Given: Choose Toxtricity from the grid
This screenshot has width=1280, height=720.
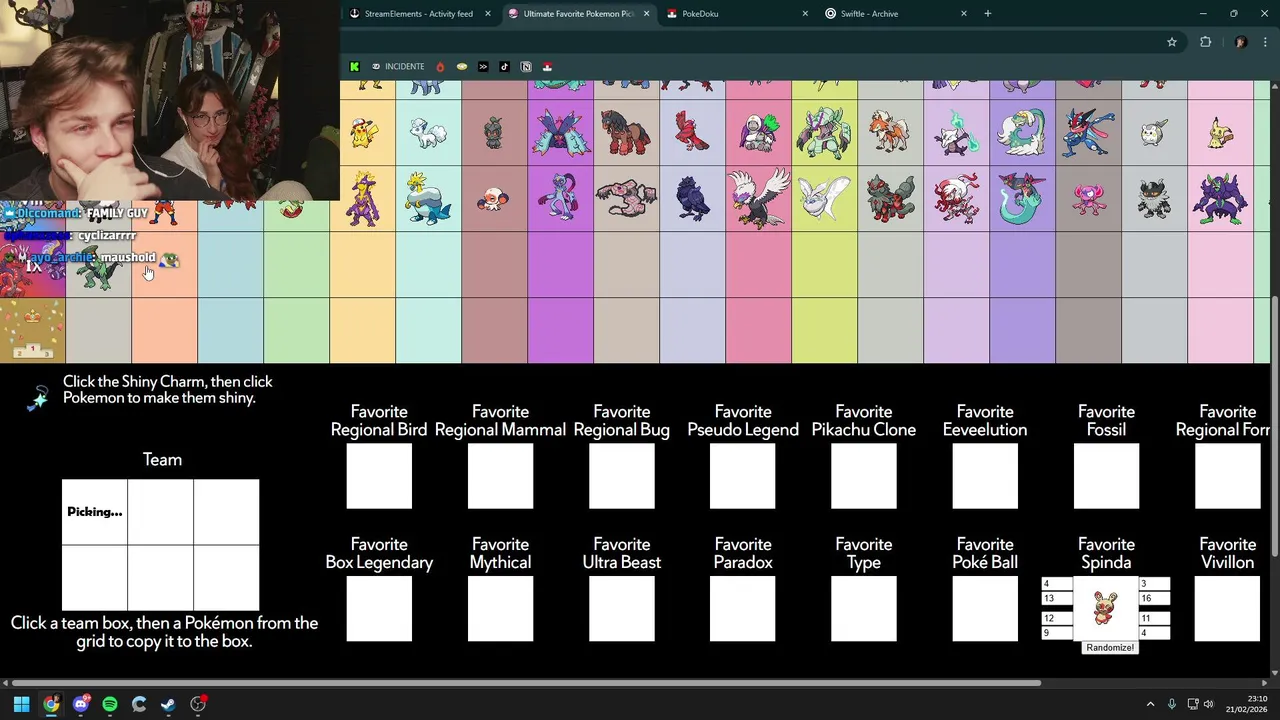Looking at the screenshot, I should click(x=363, y=198).
